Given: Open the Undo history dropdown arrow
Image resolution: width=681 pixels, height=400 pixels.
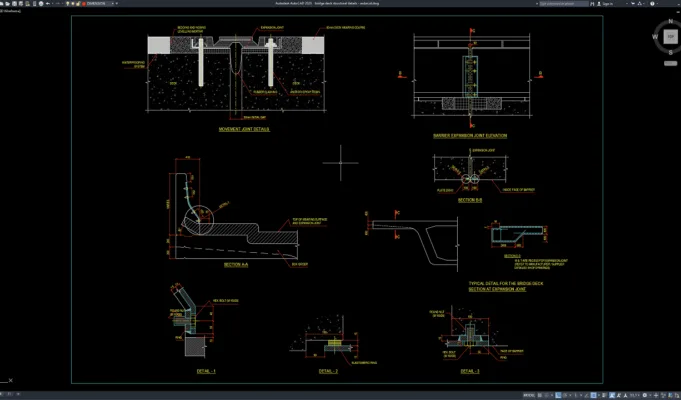Looking at the screenshot, I should pyautogui.click(x=53, y=3).
